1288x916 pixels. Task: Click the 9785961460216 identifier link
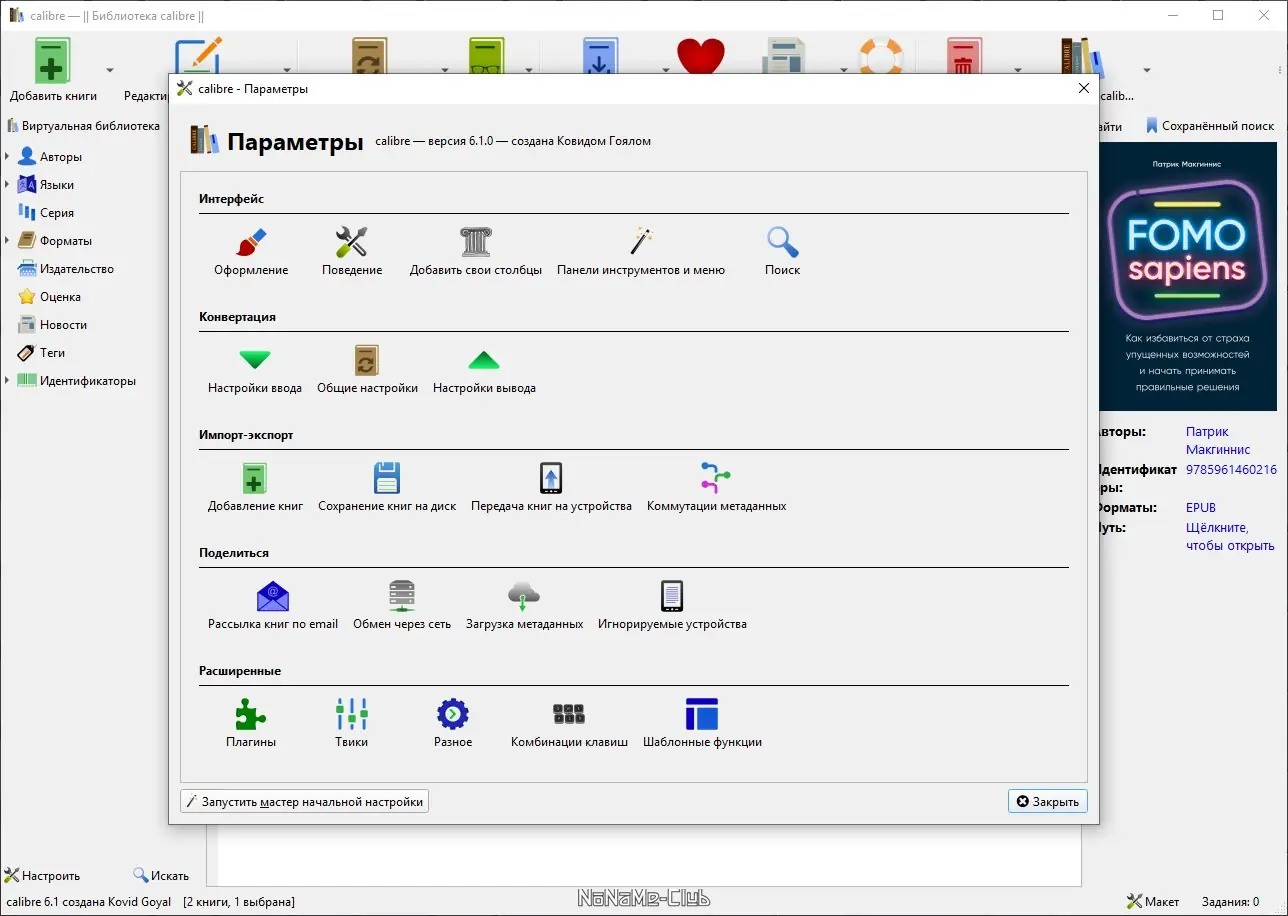pos(1231,470)
